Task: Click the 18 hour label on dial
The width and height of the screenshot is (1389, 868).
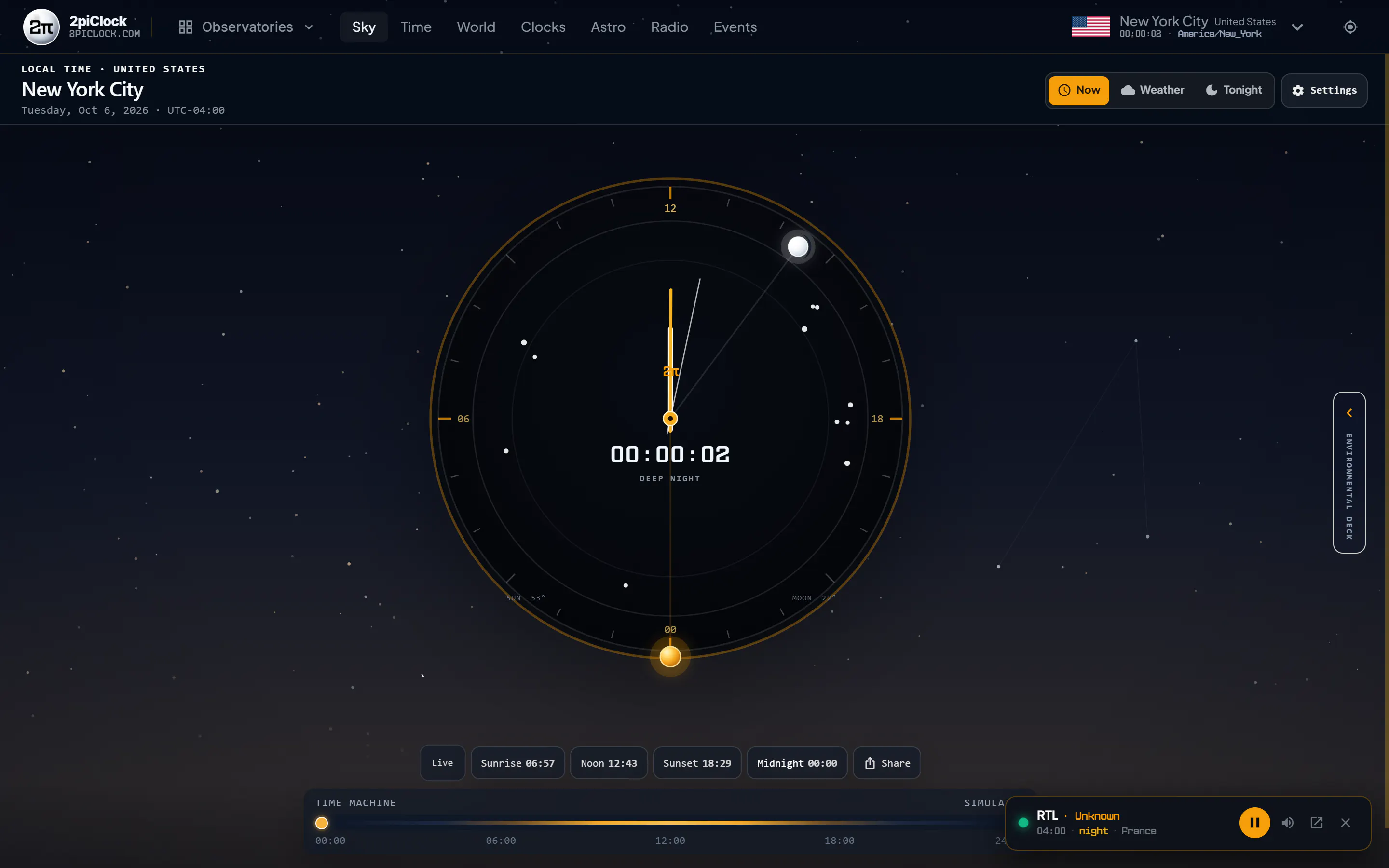Action: (877, 419)
